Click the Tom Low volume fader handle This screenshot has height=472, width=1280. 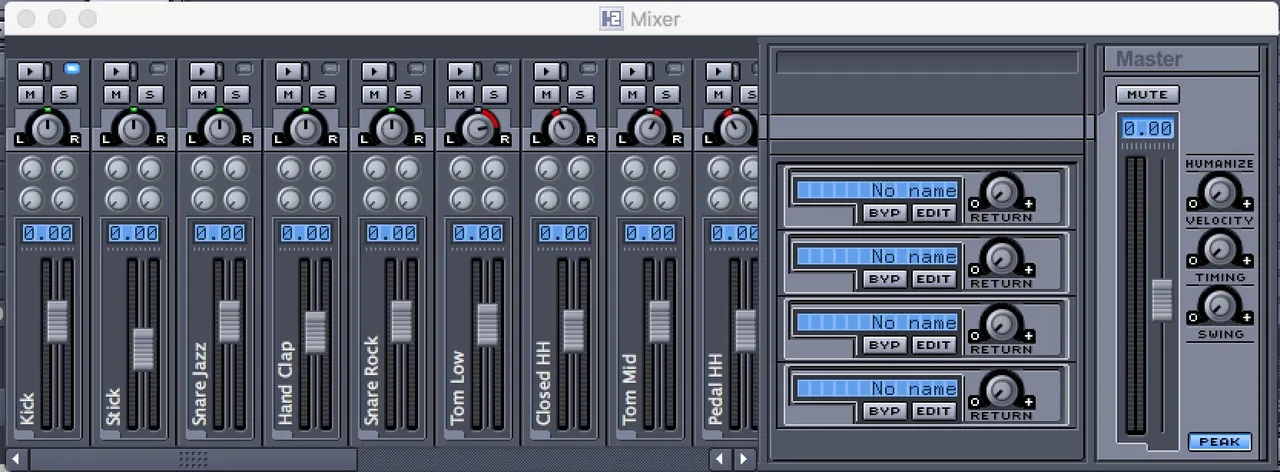(x=487, y=324)
